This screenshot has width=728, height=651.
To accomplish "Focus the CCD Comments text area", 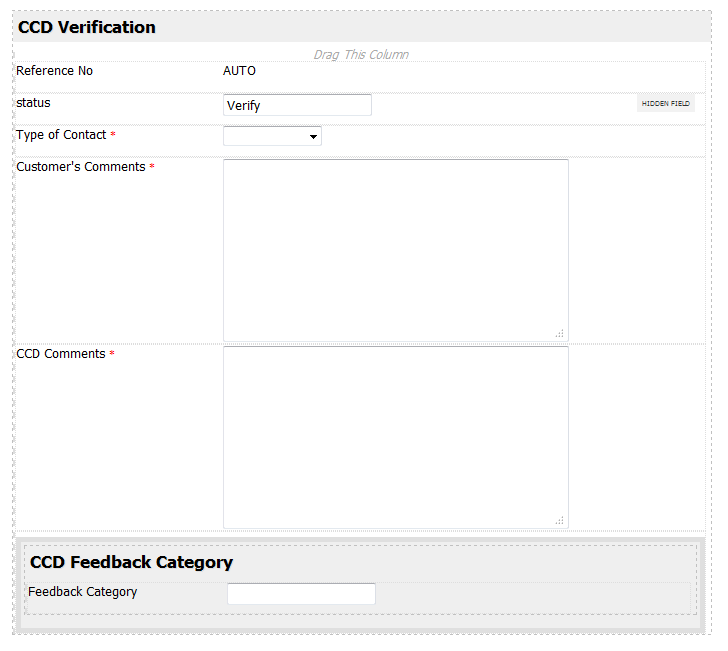I will pyautogui.click(x=395, y=437).
